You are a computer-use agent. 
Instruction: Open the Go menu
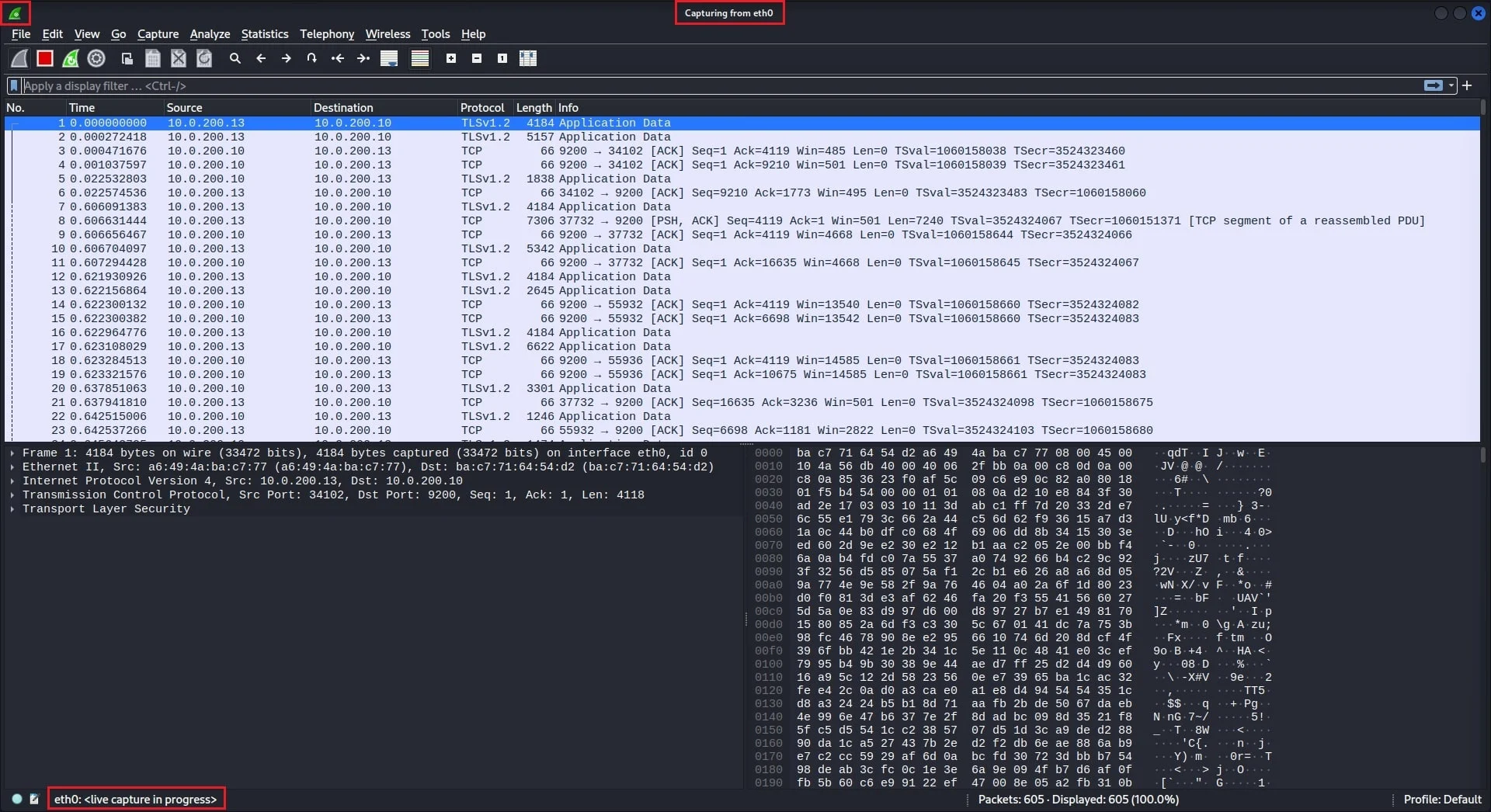pyautogui.click(x=118, y=34)
